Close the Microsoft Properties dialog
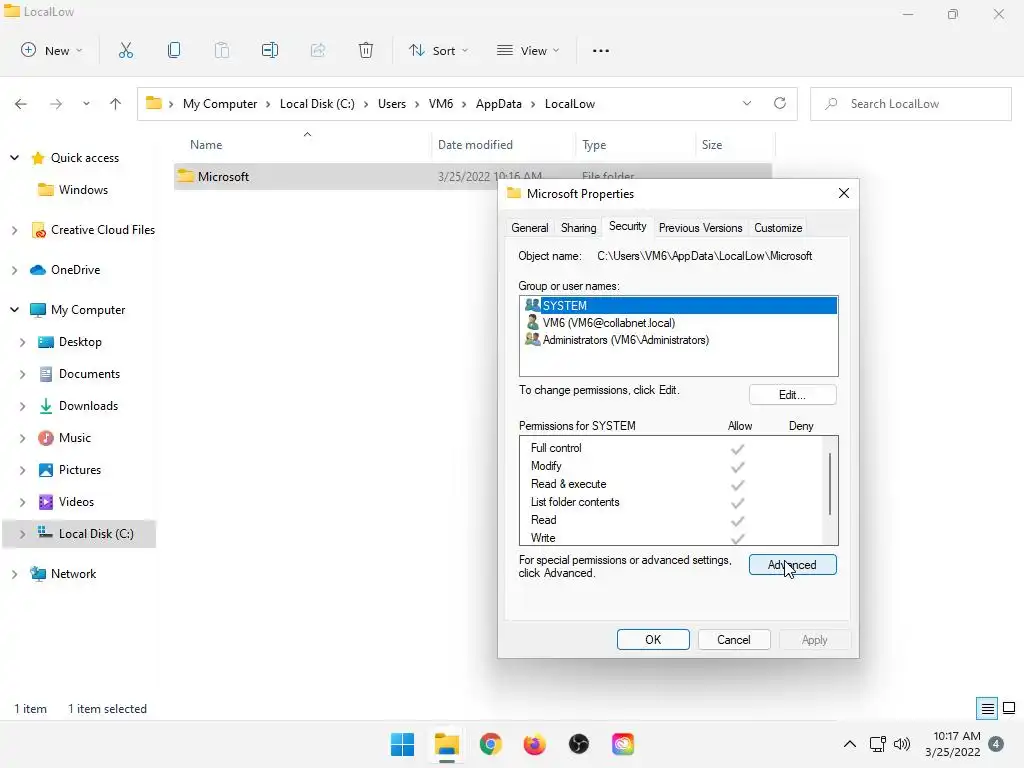 tap(844, 193)
